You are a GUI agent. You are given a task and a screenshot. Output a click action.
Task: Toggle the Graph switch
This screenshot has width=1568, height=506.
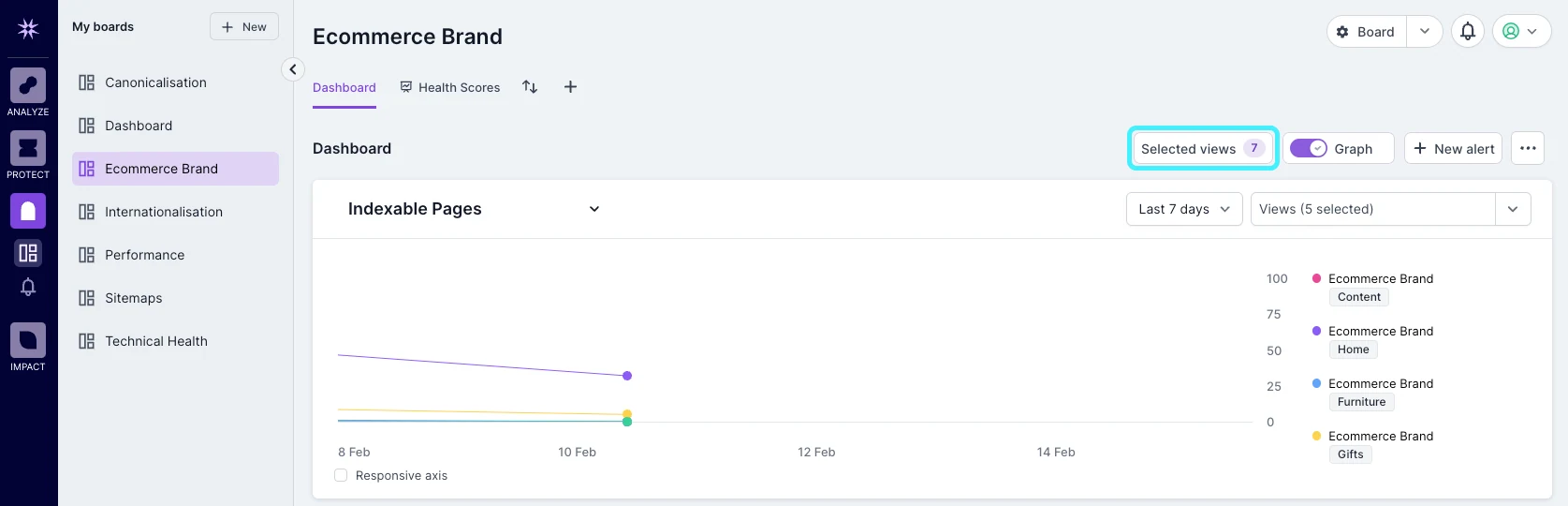click(x=1309, y=148)
